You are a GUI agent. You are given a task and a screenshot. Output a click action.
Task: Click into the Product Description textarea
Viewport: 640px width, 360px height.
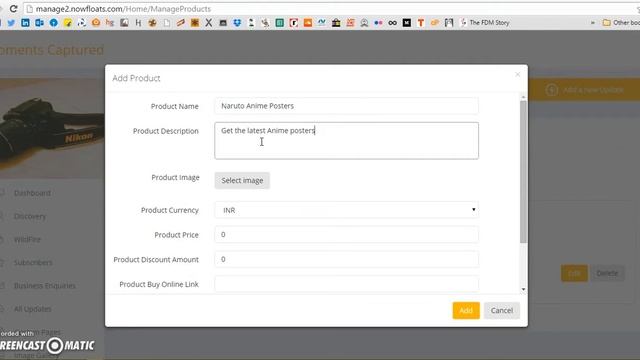pos(346,140)
